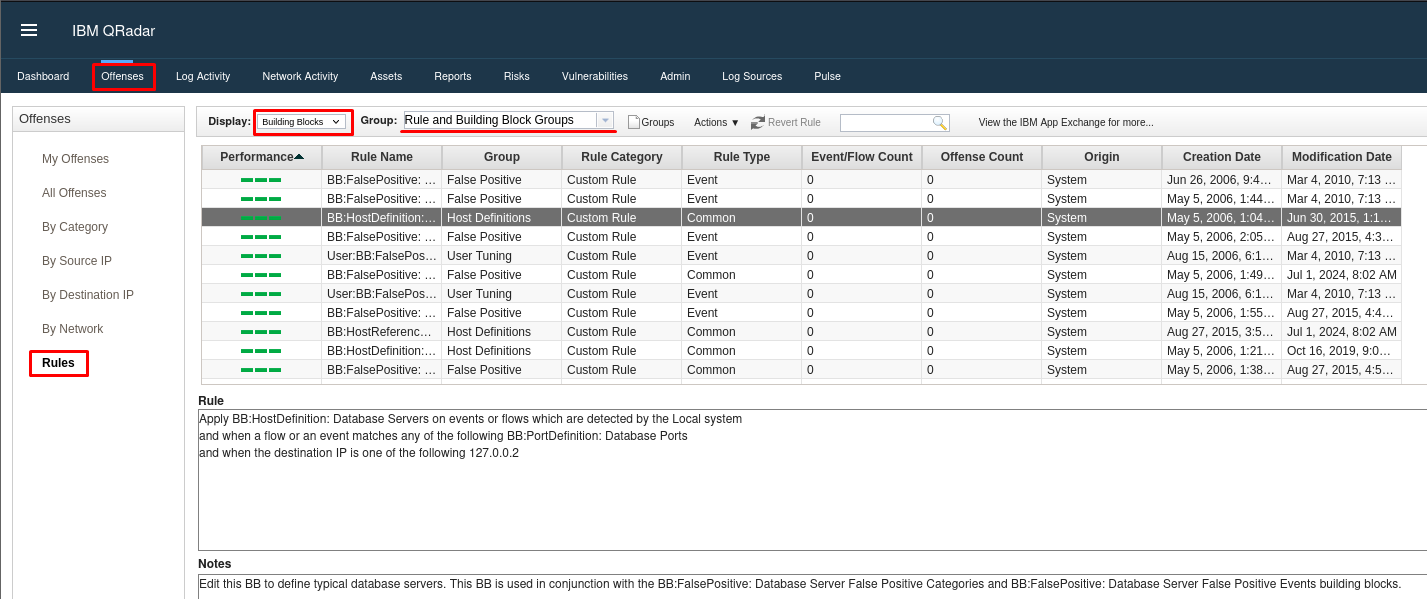Image resolution: width=1427 pixels, height=599 pixels.
Task: Sort by Rule Type column header
Action: point(742,157)
